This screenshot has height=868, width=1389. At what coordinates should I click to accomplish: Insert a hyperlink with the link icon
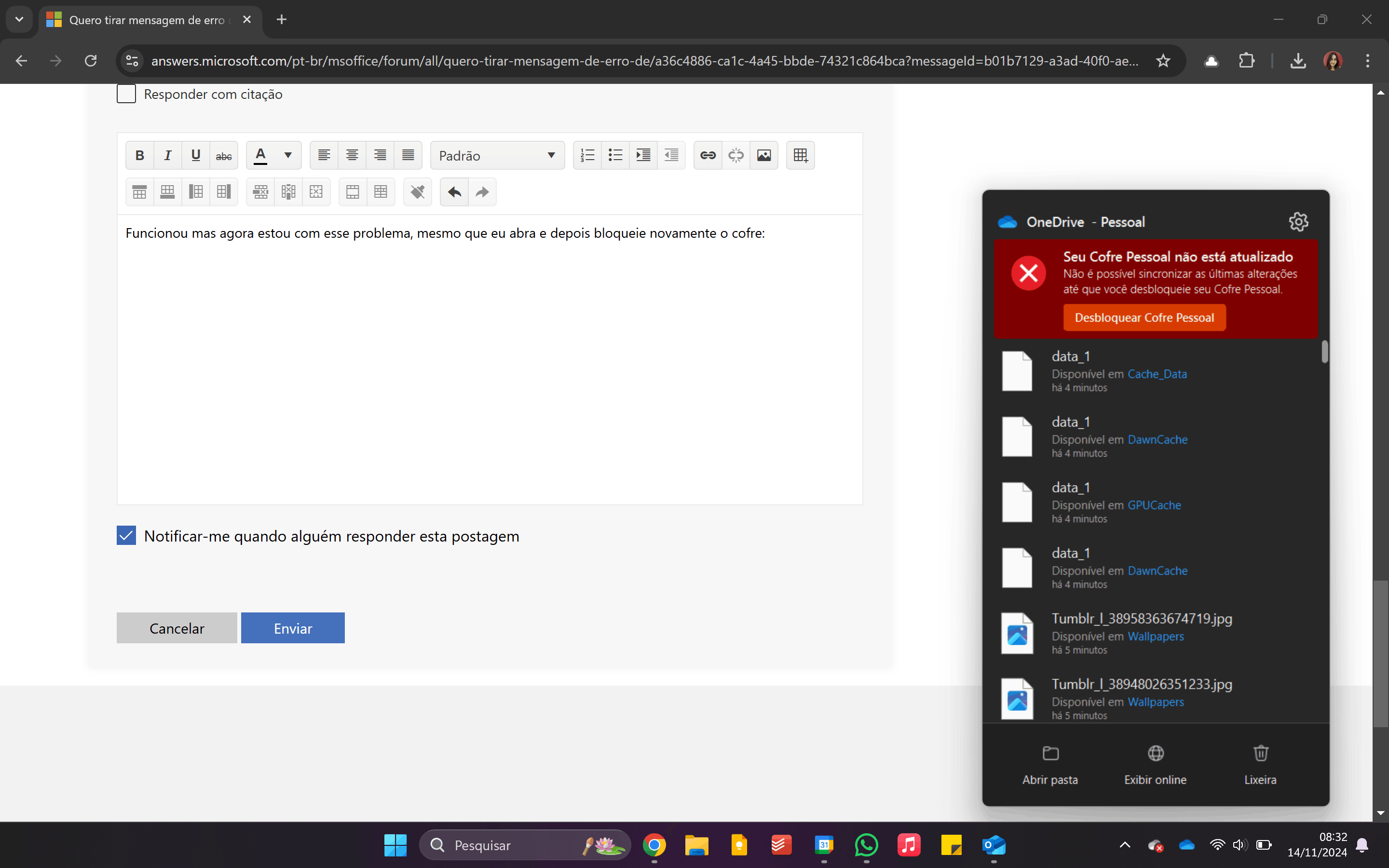tap(708, 155)
